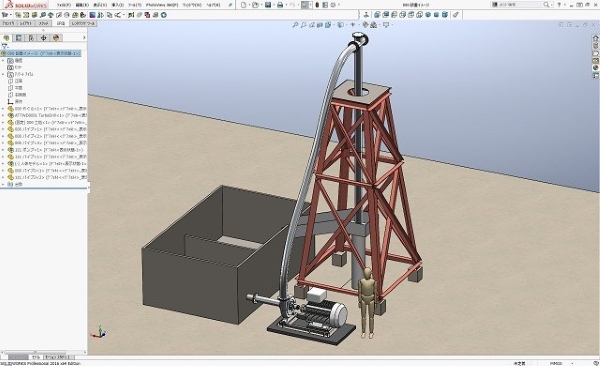Click the Print icon in the top toolbar

coord(280,5)
